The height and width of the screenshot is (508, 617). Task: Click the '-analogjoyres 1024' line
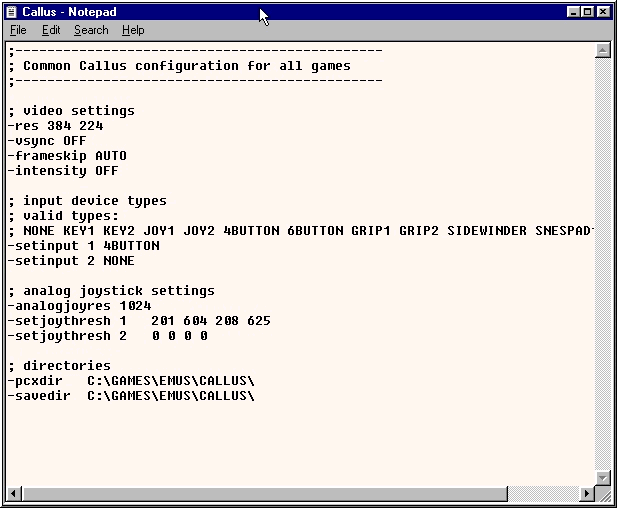[x=79, y=306]
